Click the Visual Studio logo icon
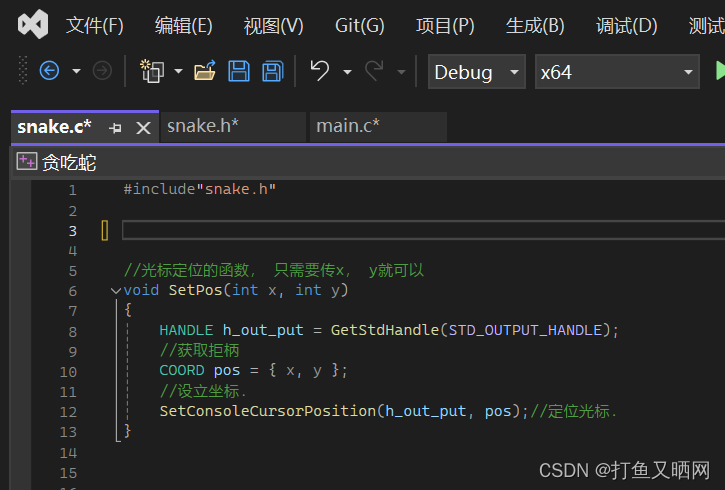725x490 pixels. 33,24
